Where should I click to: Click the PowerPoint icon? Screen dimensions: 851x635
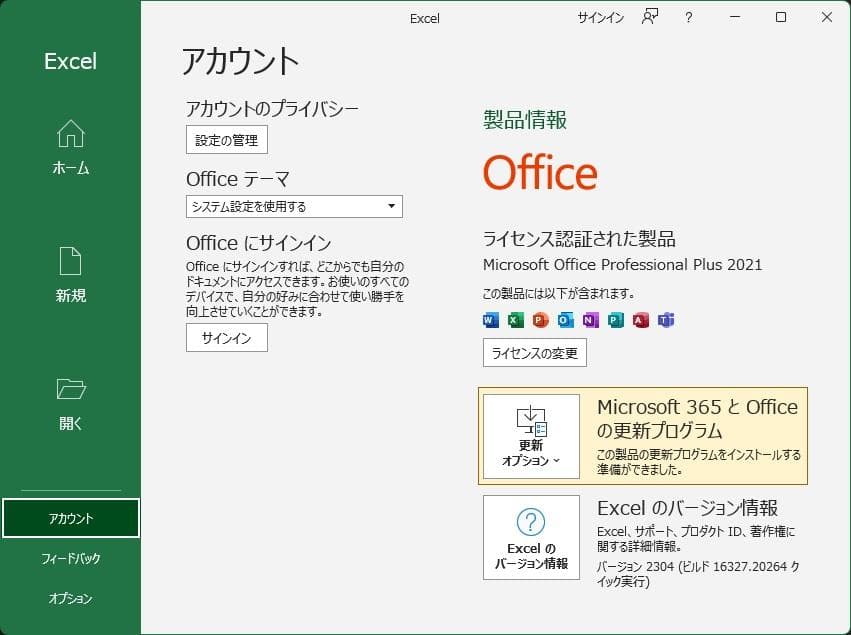[x=538, y=320]
